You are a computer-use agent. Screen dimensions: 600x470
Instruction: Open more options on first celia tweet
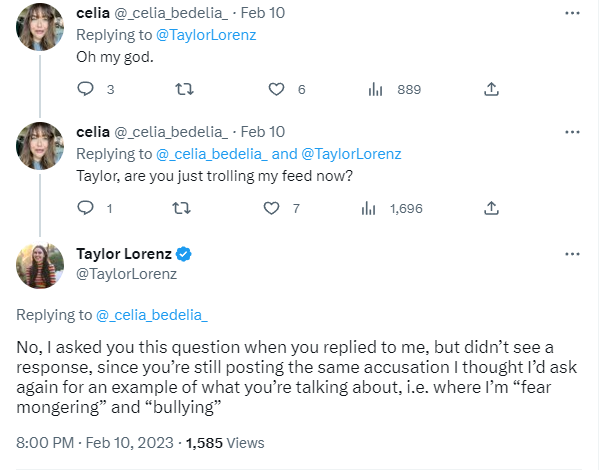pos(572,13)
